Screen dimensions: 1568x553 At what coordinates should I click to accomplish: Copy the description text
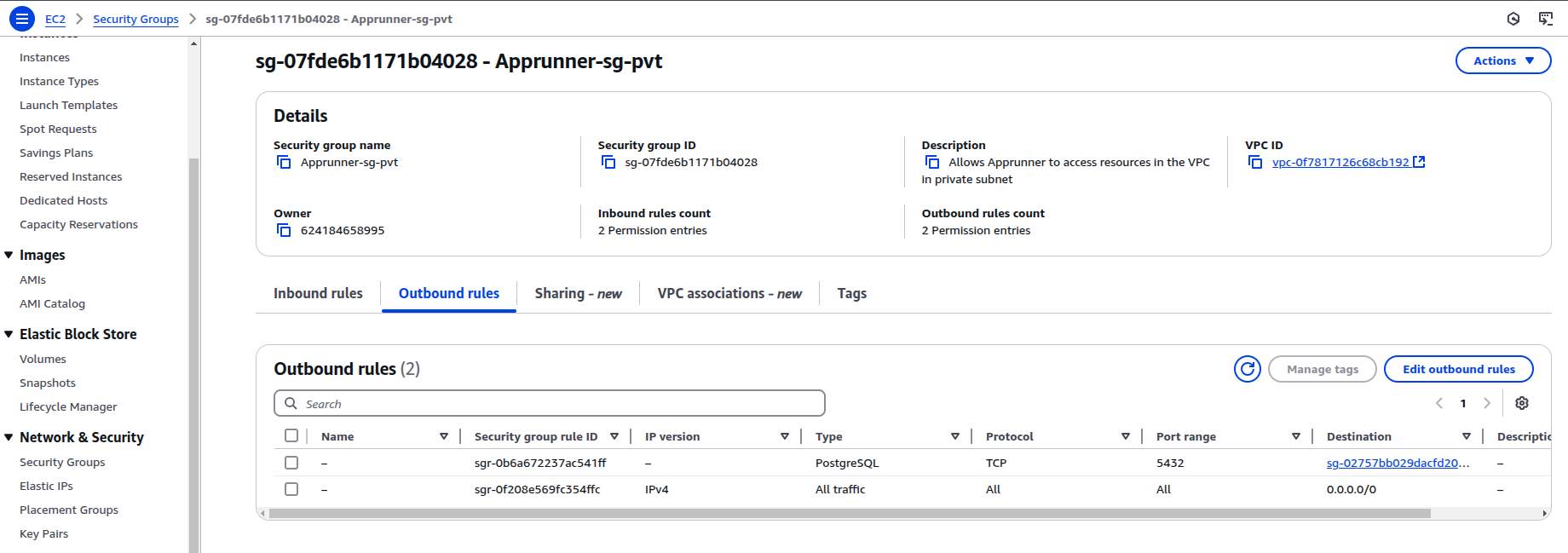pos(932,162)
